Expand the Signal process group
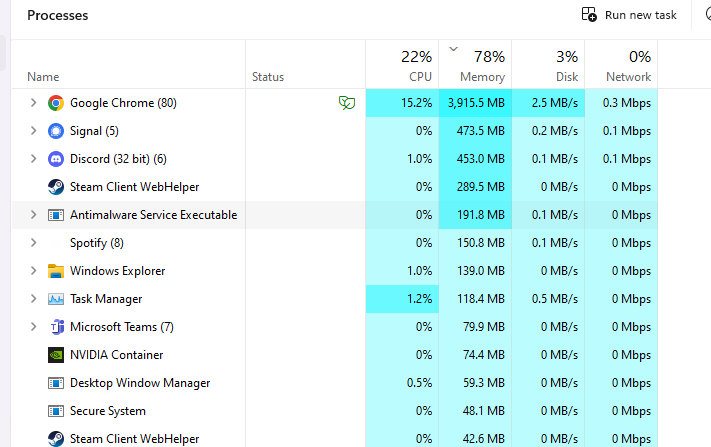The width and height of the screenshot is (711, 447). 33,131
